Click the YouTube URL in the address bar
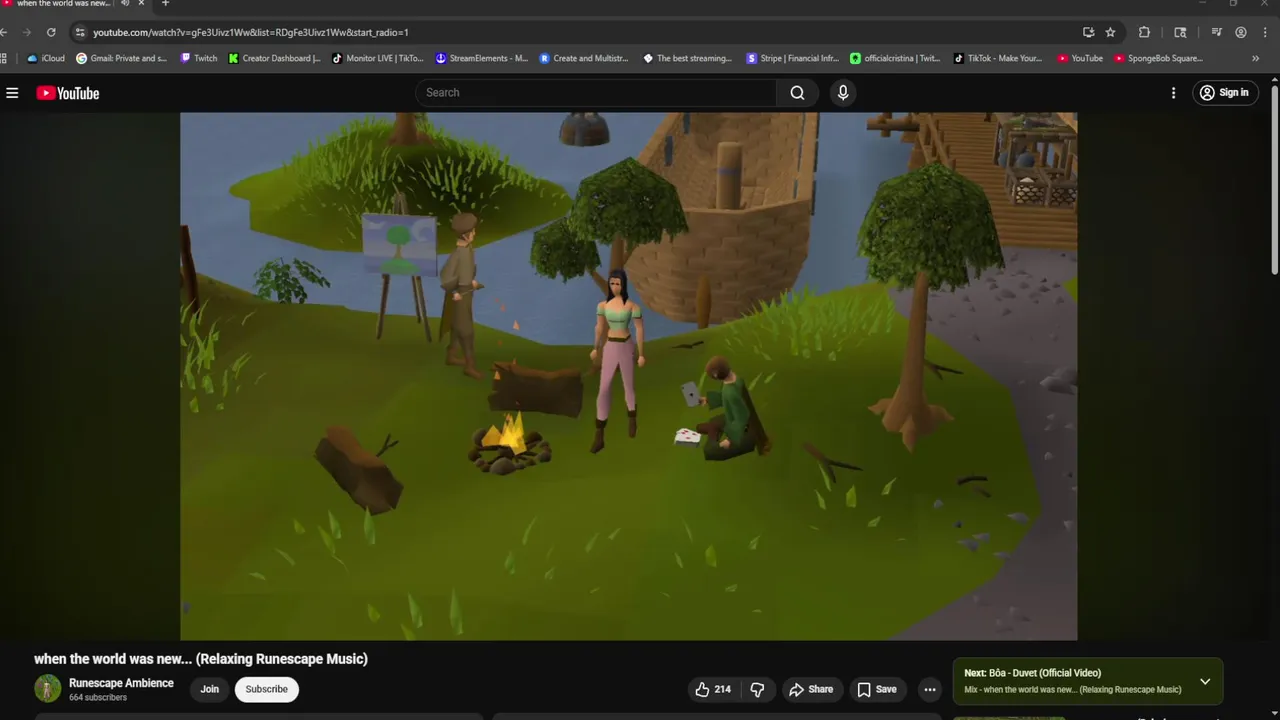 pos(251,32)
